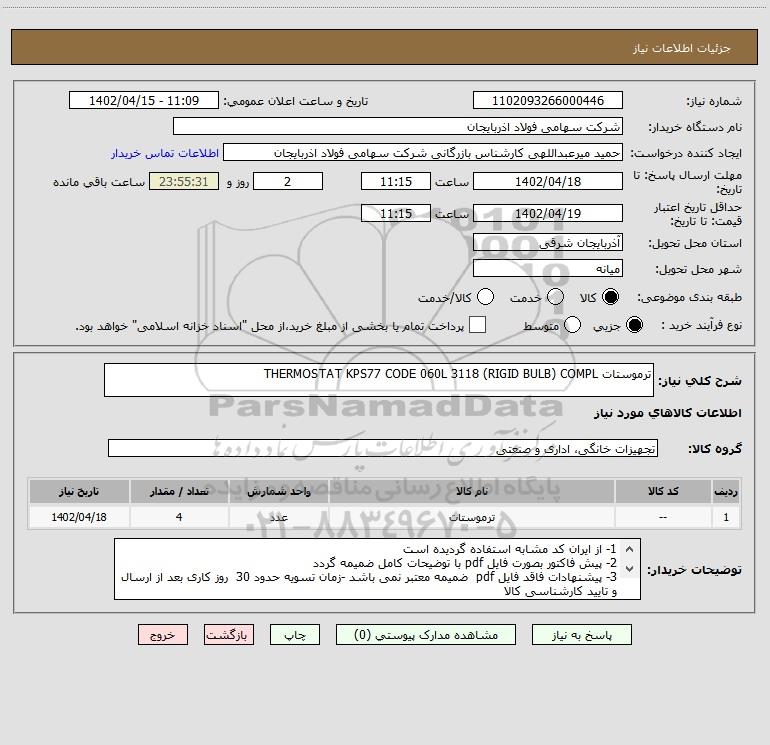Click the ترموستات item name cell
Screen dimensions: 770x745
tap(471, 517)
